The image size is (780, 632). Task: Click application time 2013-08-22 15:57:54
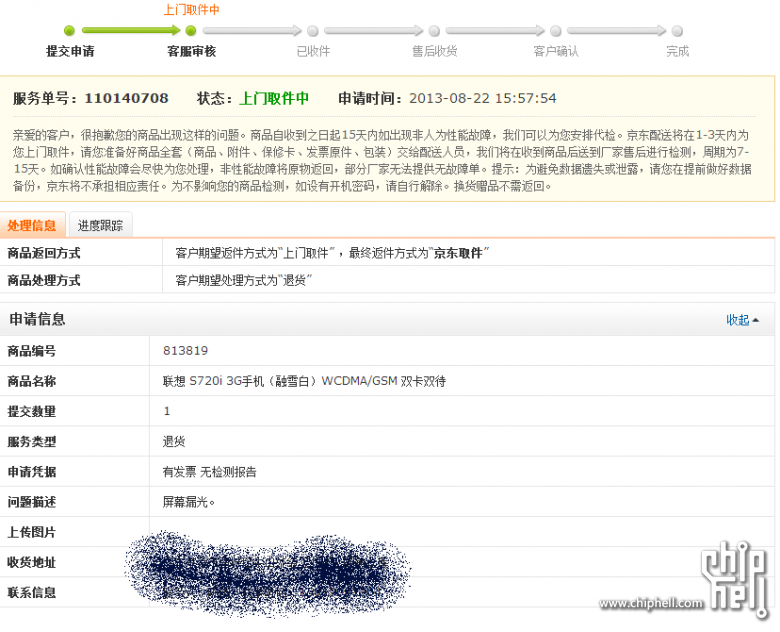[x=483, y=98]
